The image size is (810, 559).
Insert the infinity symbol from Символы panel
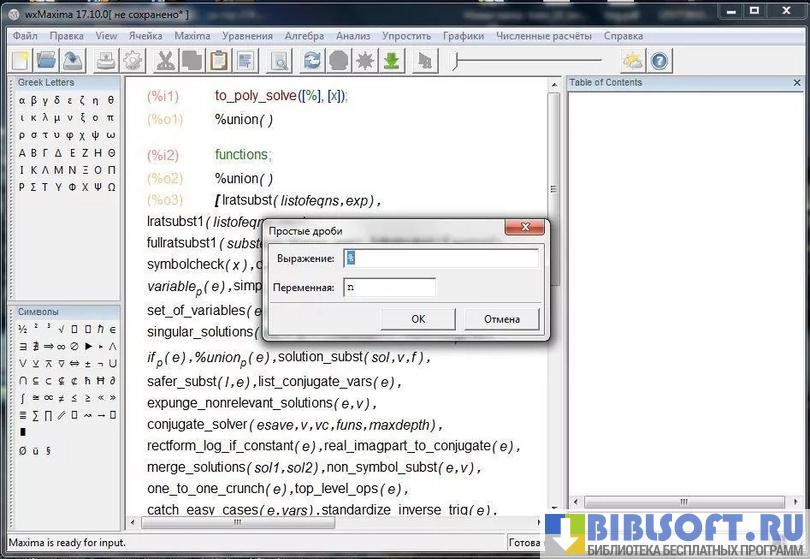(x=60, y=346)
